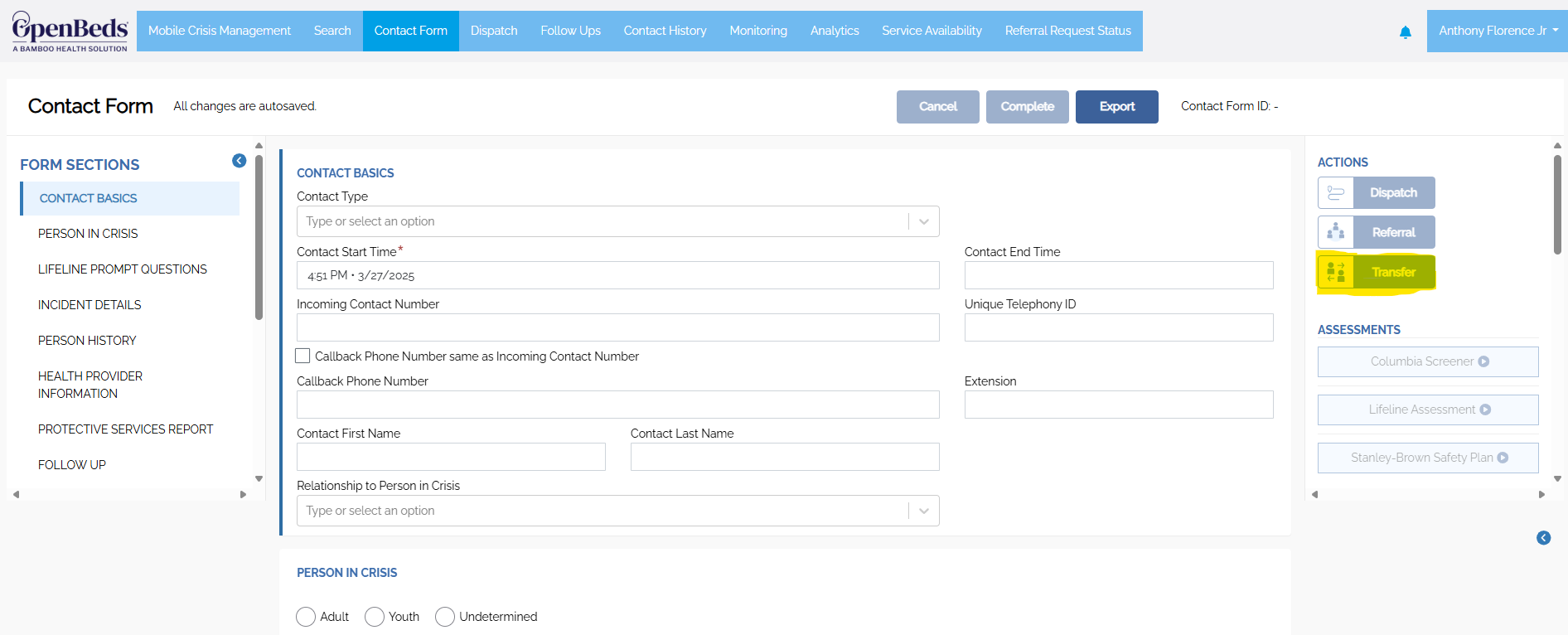Click the notification bell icon
Viewport: 1568px width, 635px height.
(x=1405, y=32)
